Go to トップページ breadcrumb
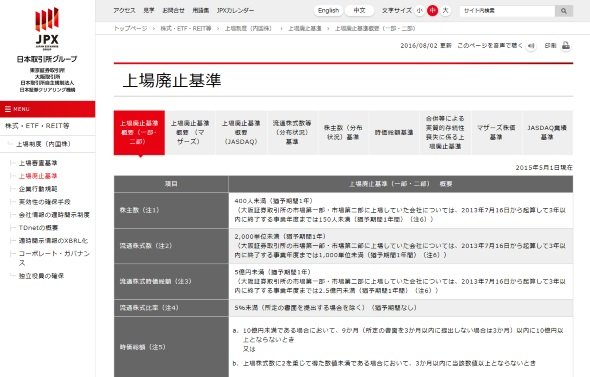Image resolution: width=590 pixels, height=377 pixels. (131, 29)
